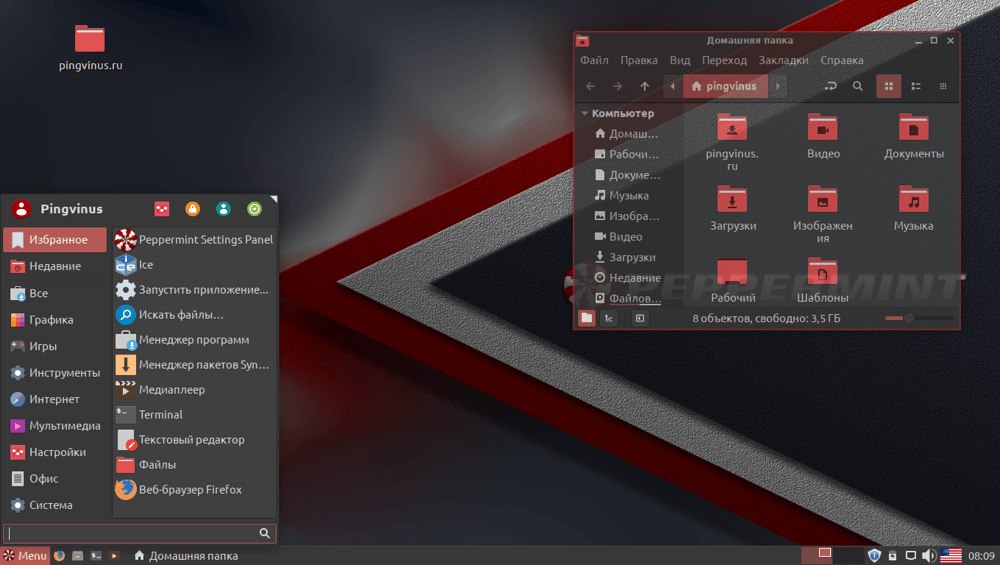Click the green logout icon in menu

(254, 209)
